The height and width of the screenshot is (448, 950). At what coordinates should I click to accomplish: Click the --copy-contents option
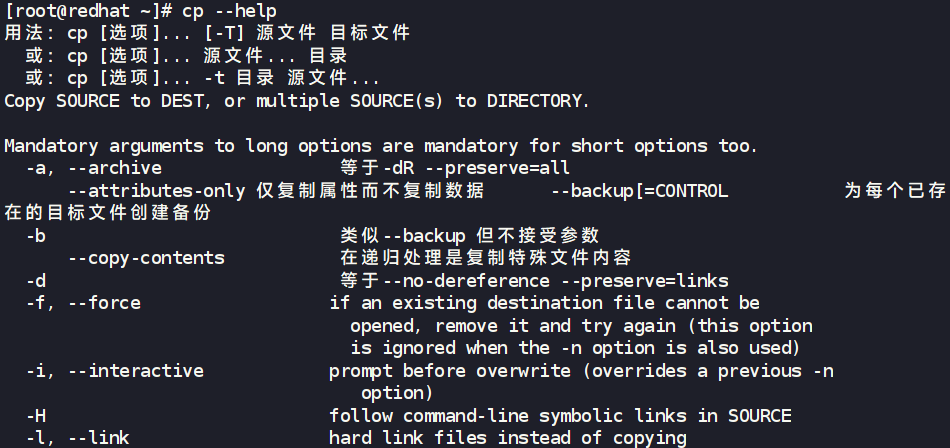click(146, 258)
